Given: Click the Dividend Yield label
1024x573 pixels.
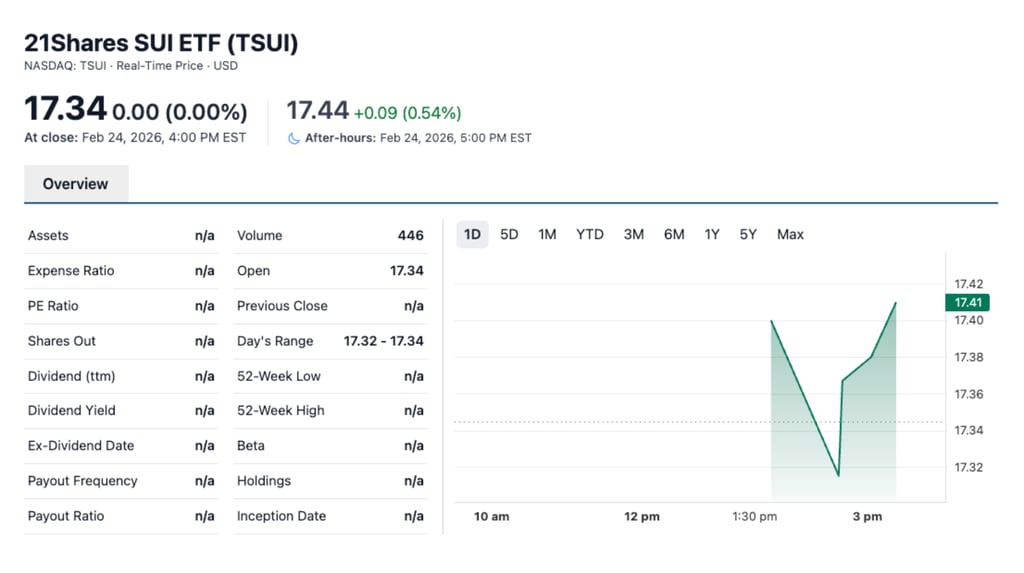Looking at the screenshot, I should 71,410.
